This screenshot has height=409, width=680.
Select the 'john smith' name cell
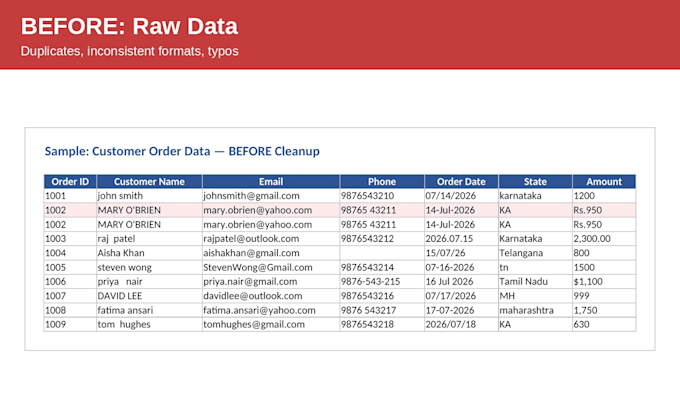pos(149,196)
